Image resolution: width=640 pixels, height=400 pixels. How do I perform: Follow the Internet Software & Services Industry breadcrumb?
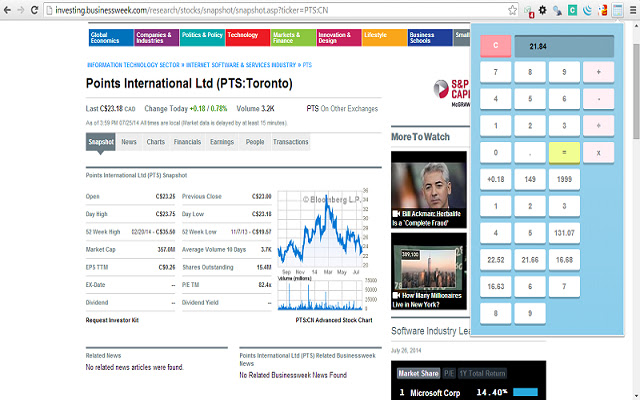tap(241, 65)
